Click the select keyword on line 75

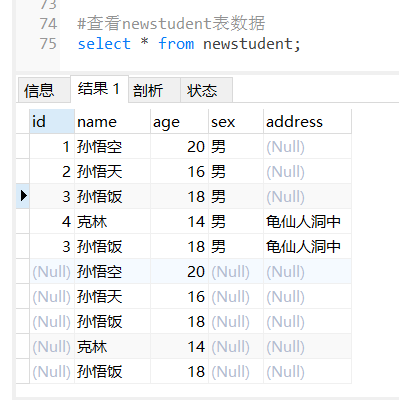click(104, 44)
